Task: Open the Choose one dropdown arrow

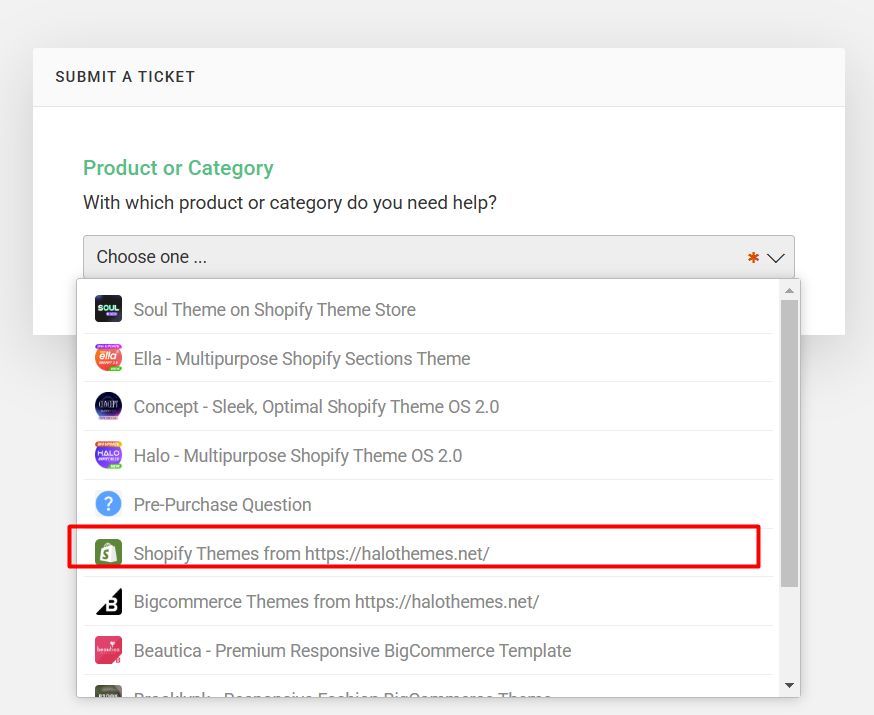Action: [x=775, y=258]
